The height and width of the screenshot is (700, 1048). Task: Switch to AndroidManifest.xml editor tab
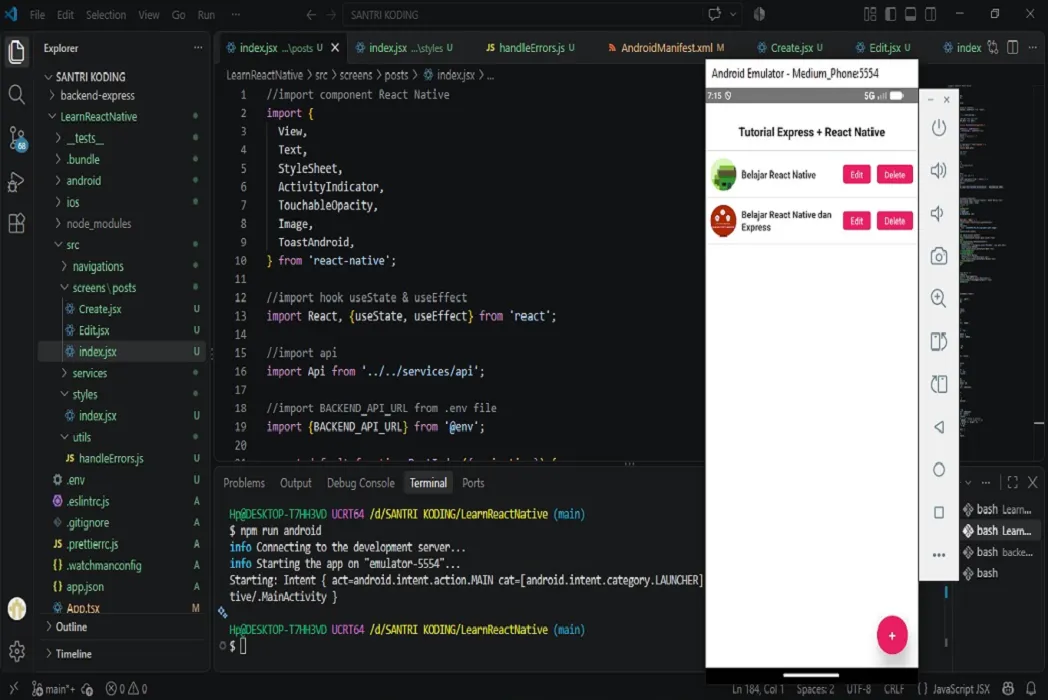tap(666, 47)
